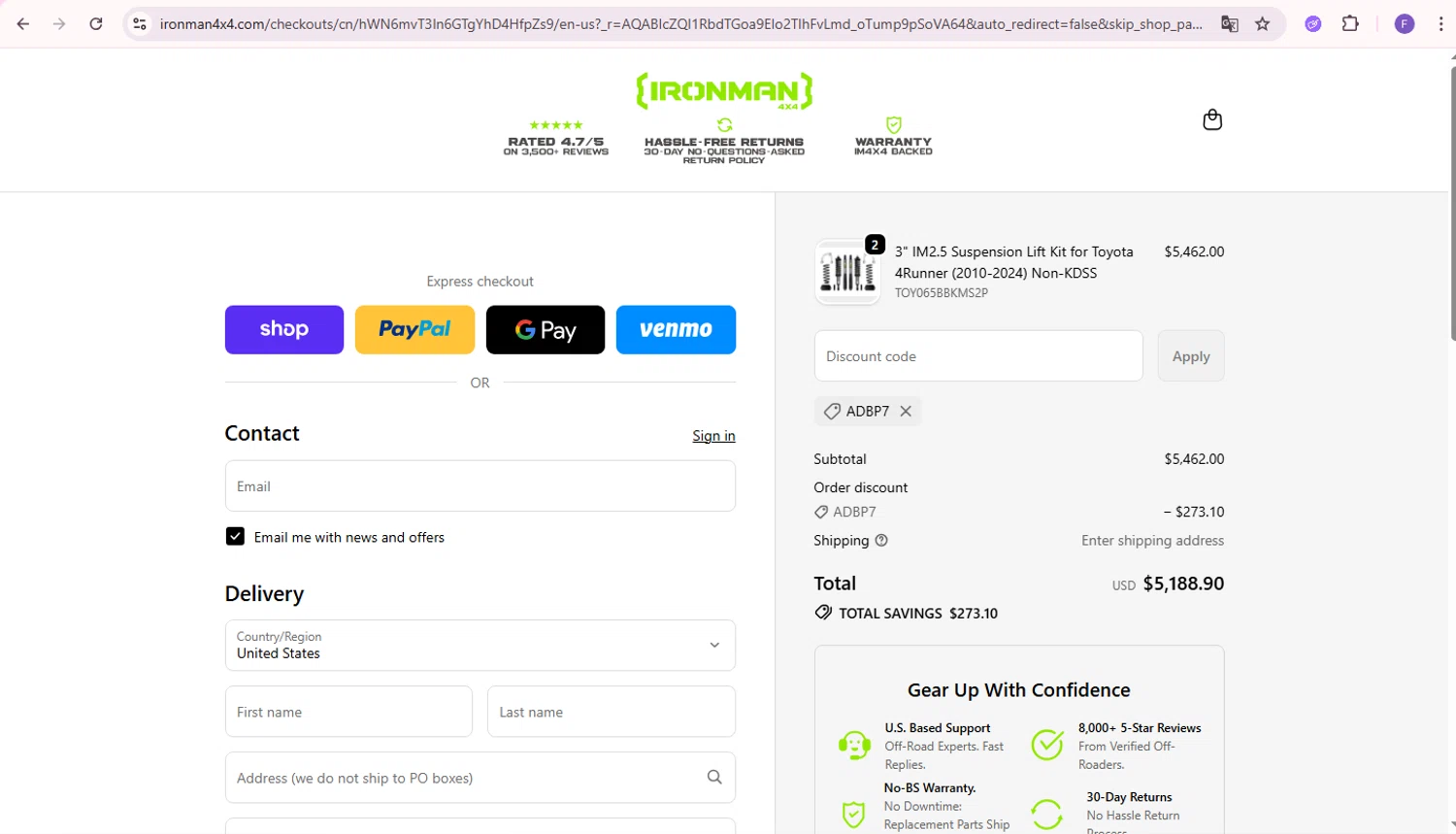Click the Apply discount button
1456x834 pixels.
pos(1191,356)
